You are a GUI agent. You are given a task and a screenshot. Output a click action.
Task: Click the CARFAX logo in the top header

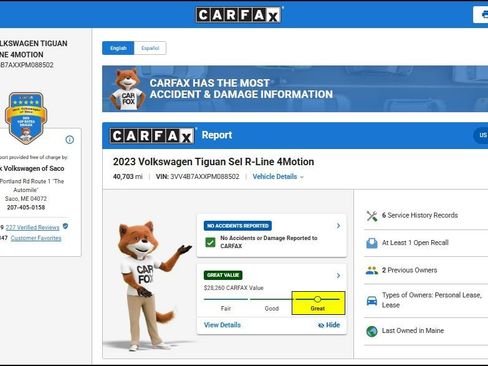[x=238, y=15]
